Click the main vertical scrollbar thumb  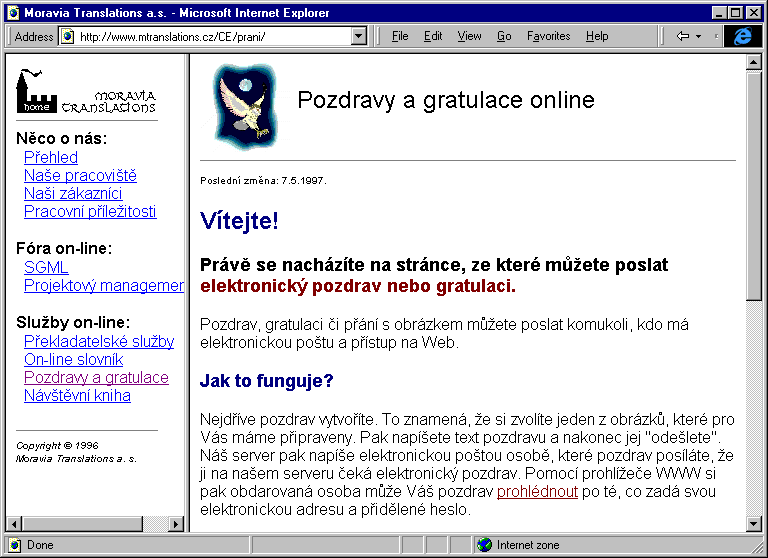(753, 185)
